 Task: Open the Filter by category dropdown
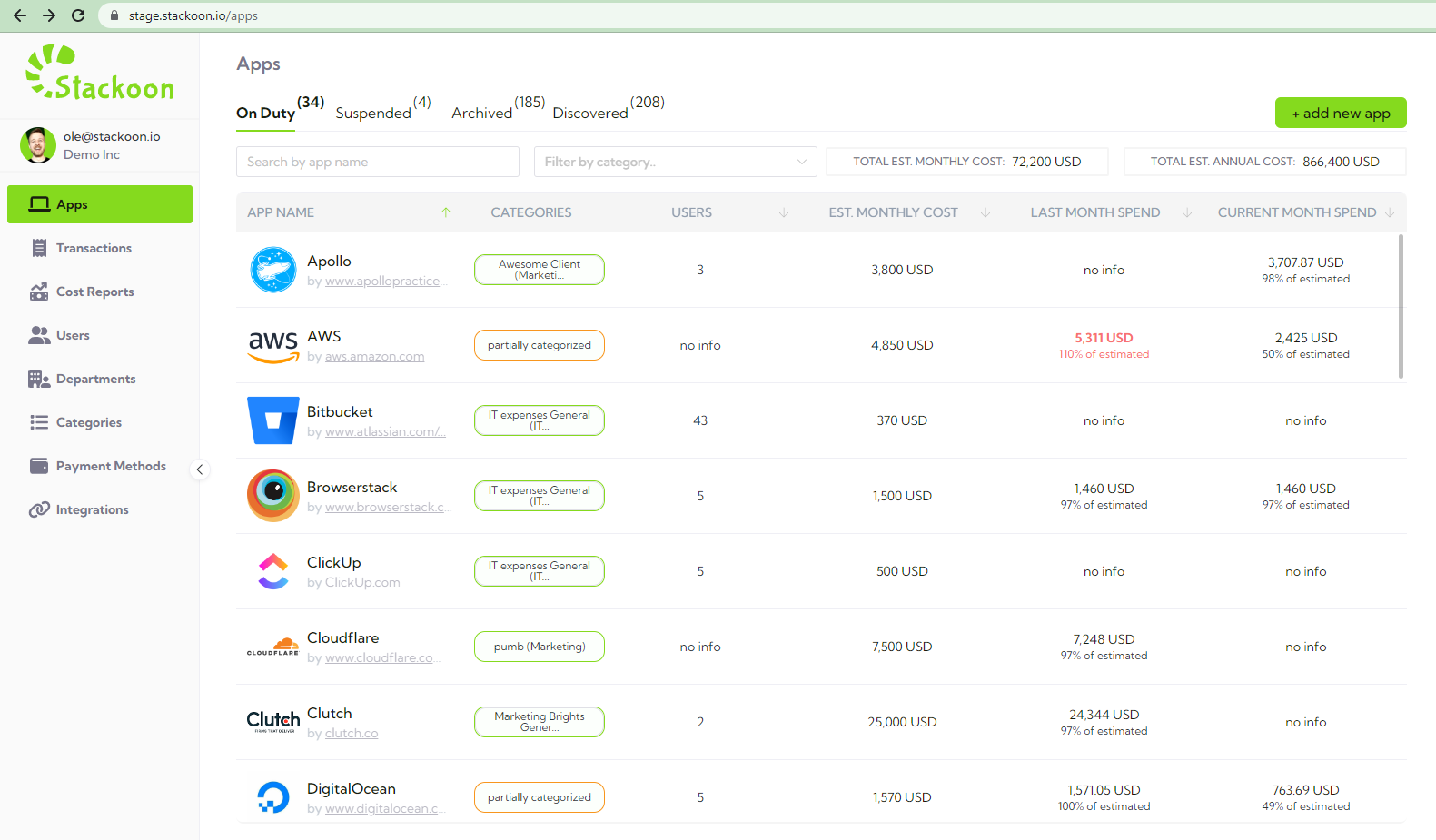click(676, 162)
